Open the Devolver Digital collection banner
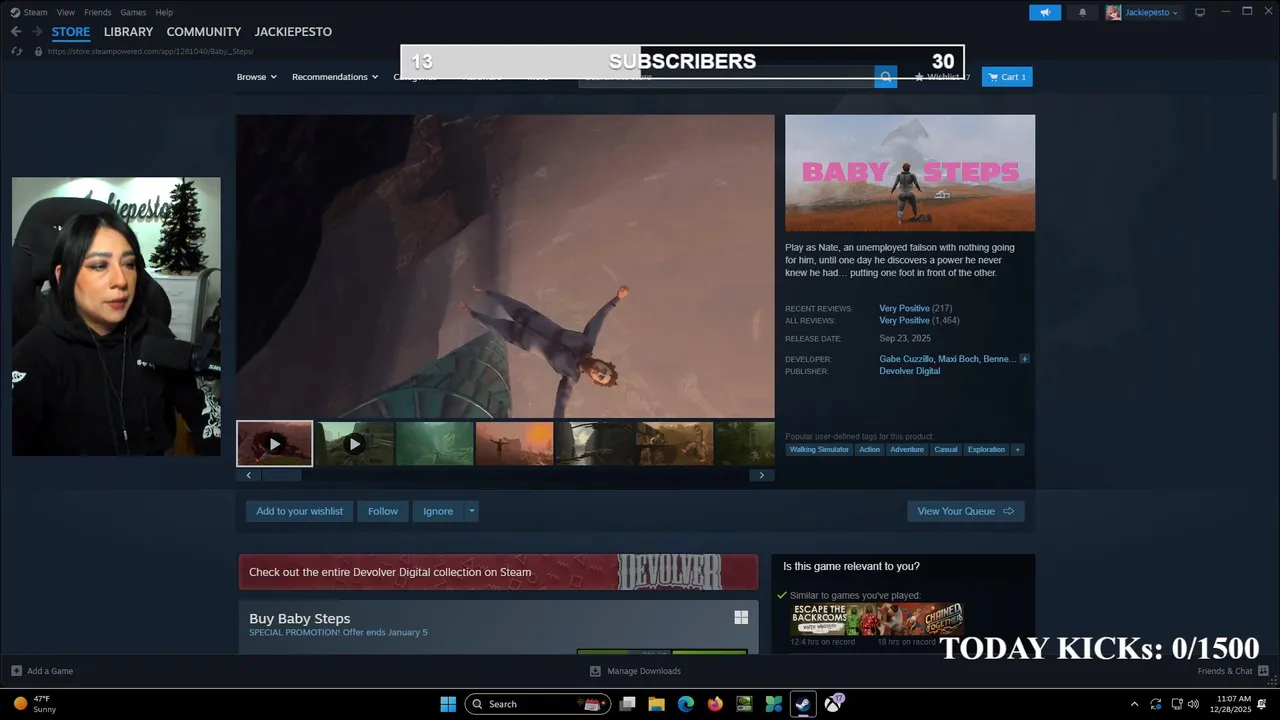This screenshot has width=1280, height=720. tap(498, 572)
